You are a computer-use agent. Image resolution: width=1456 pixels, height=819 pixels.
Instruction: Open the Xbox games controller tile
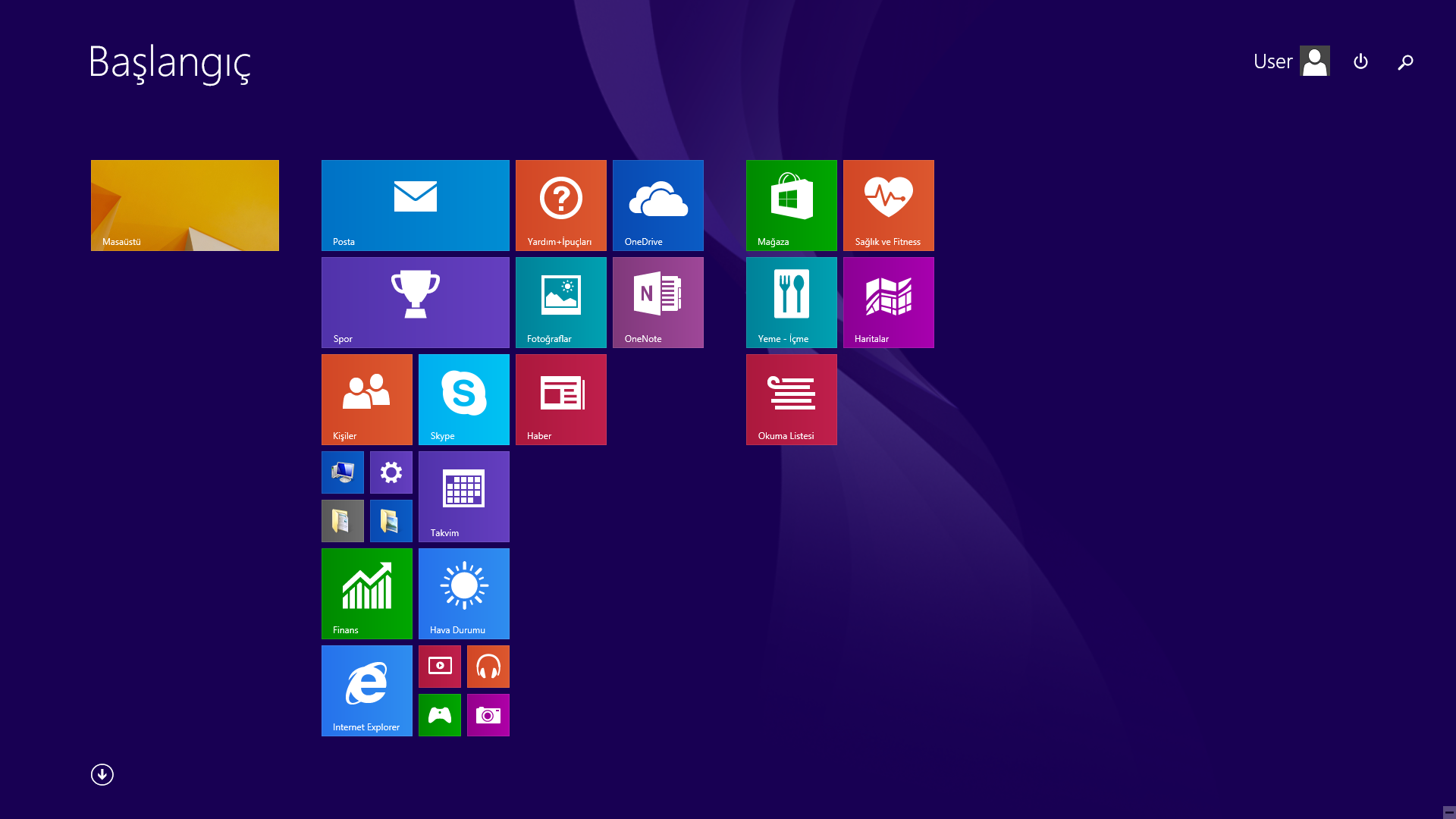click(x=439, y=714)
